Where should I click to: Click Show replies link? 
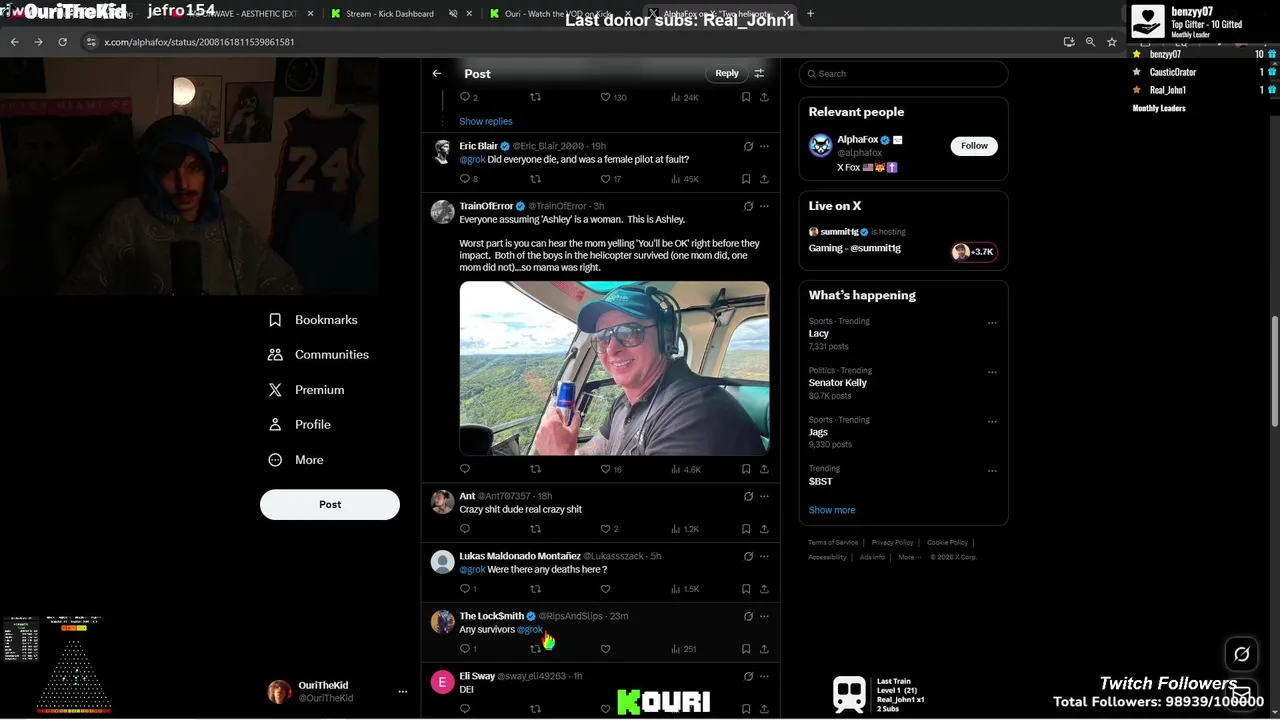(x=486, y=121)
